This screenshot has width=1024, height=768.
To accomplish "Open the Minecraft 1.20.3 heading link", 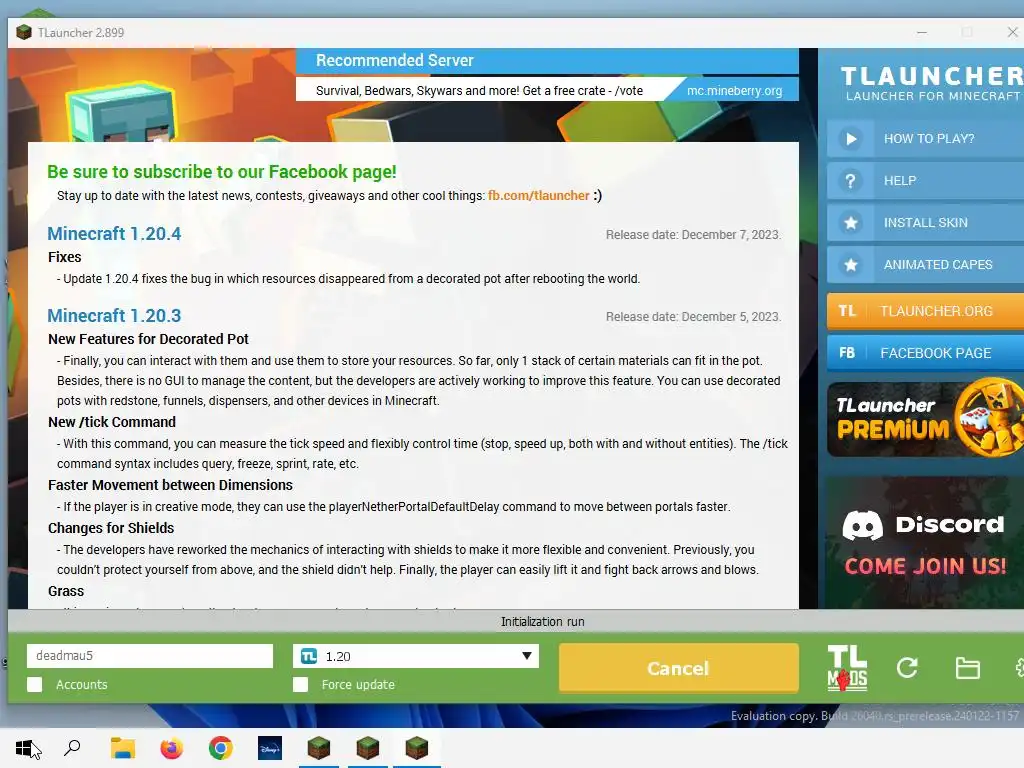I will (114, 315).
